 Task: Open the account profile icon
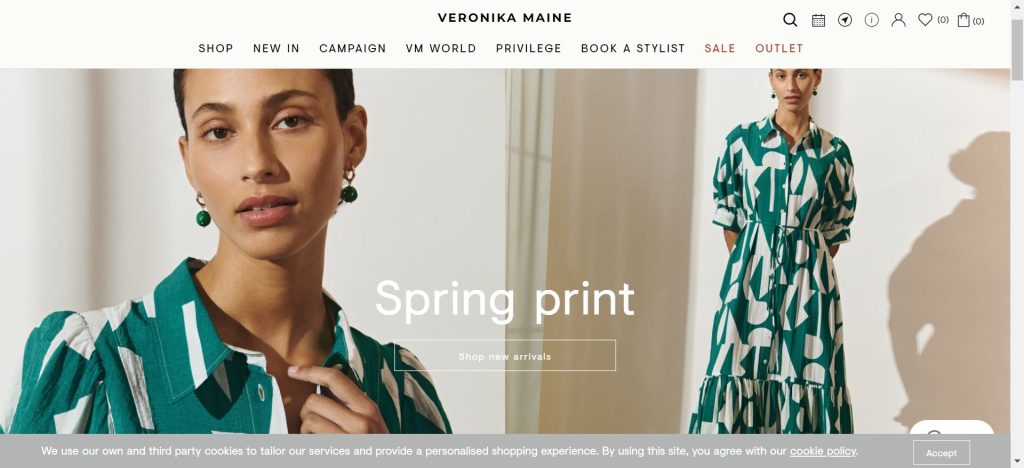899,20
